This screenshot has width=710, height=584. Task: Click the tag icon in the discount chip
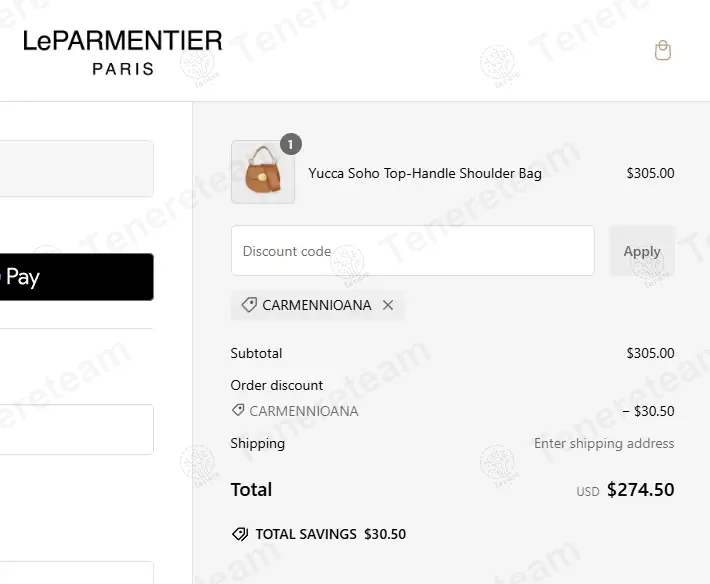[x=249, y=305]
